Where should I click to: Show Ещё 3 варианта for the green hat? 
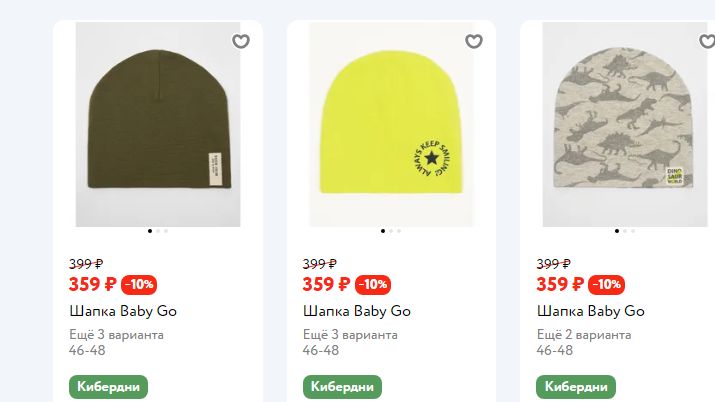coord(116,335)
